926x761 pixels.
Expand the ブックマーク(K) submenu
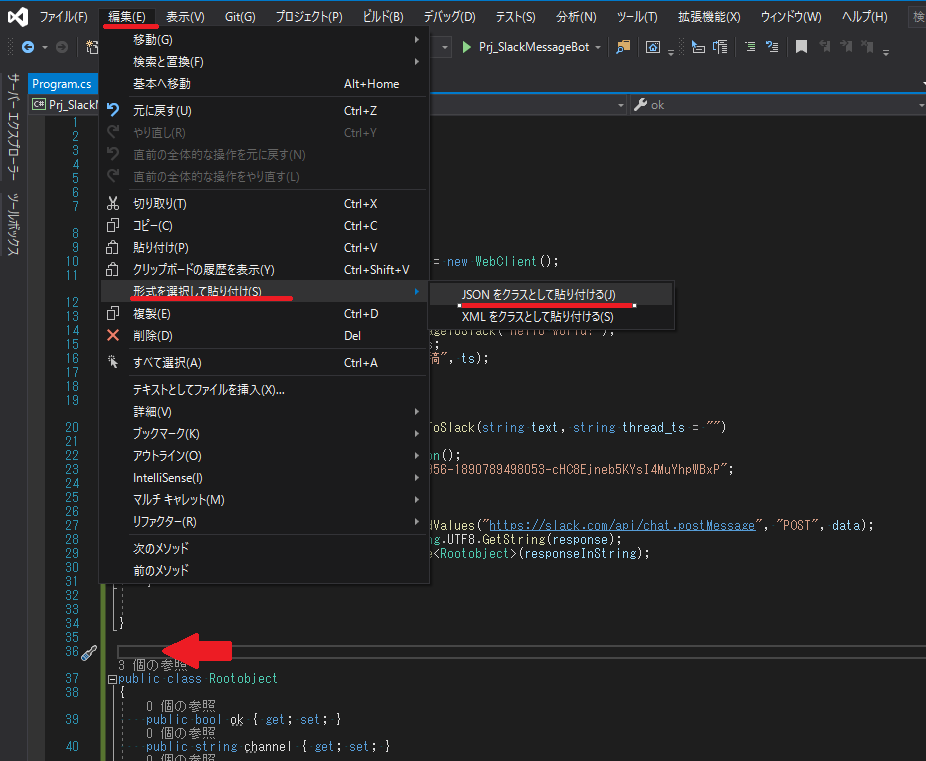pos(264,433)
